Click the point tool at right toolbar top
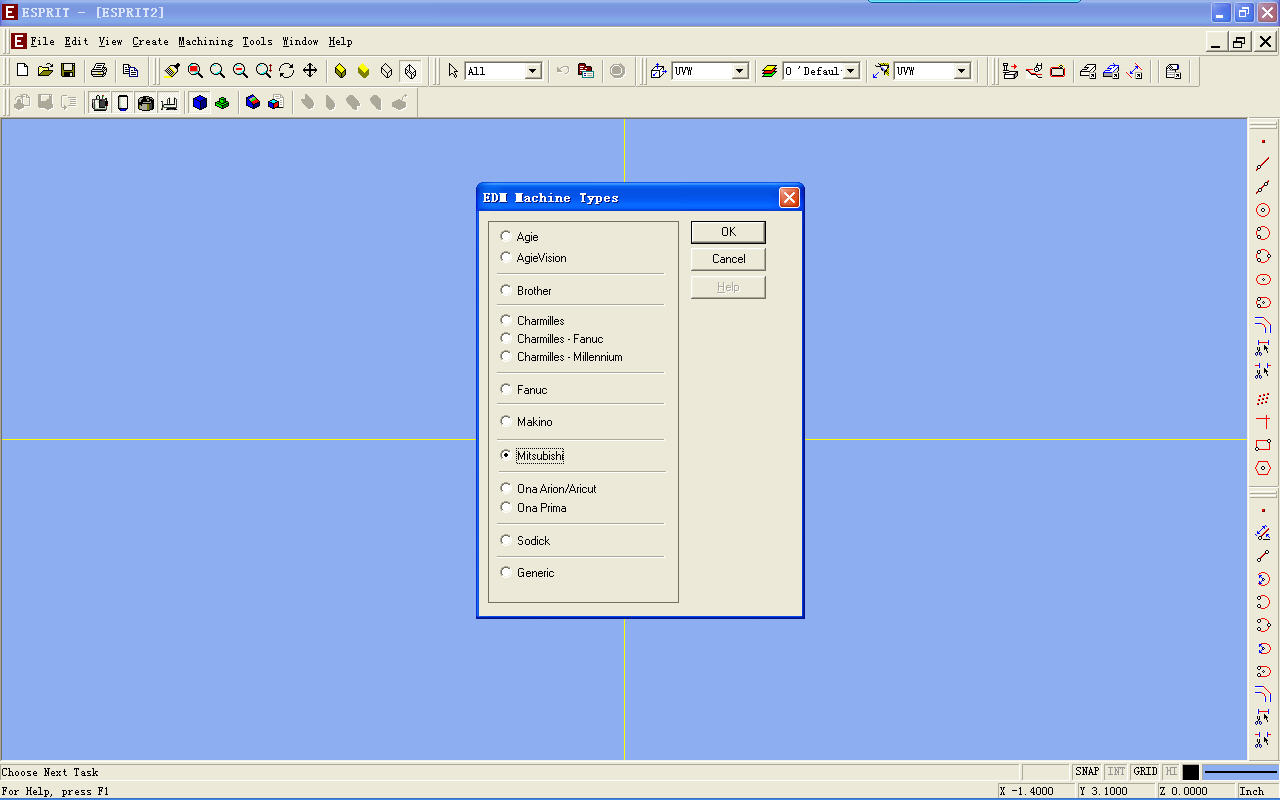This screenshot has width=1280, height=800. point(1263,142)
